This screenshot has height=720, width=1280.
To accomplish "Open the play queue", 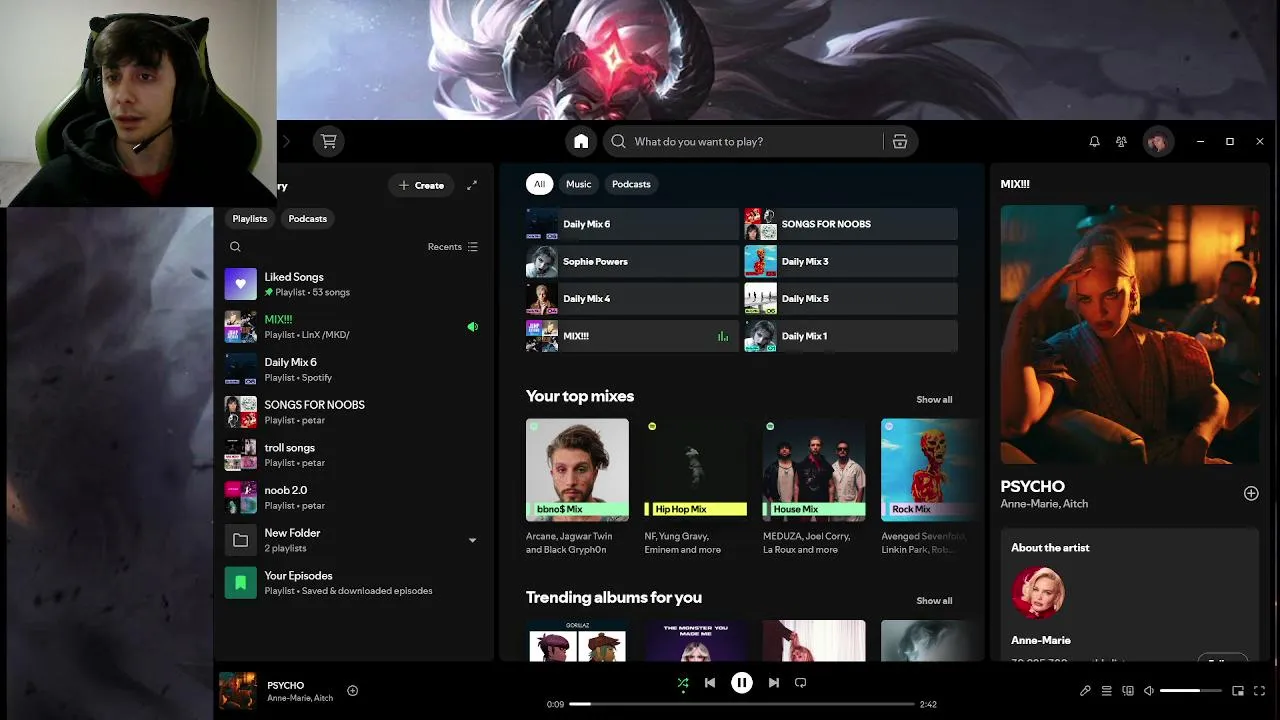I will [1107, 691].
